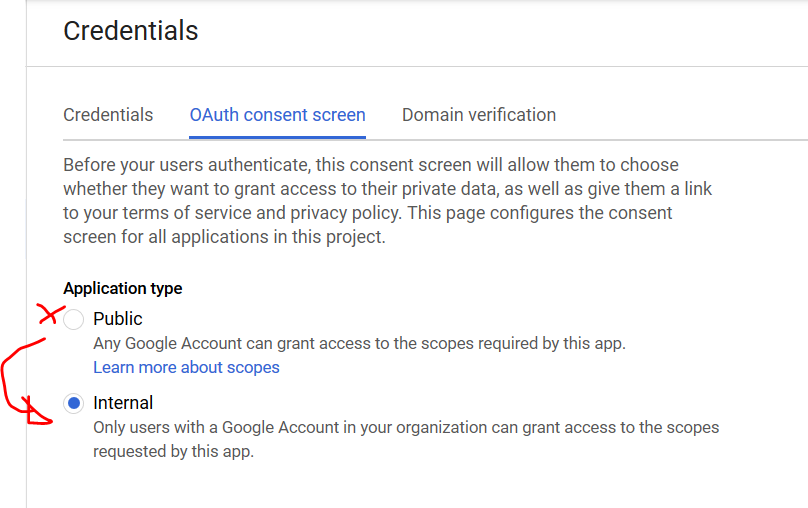808x508 pixels.
Task: Click the Credentials page heading
Action: pyautogui.click(x=131, y=31)
